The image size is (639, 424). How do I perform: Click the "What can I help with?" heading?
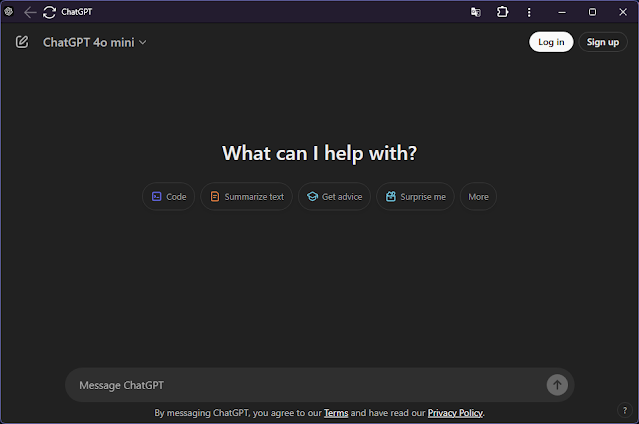(320, 154)
